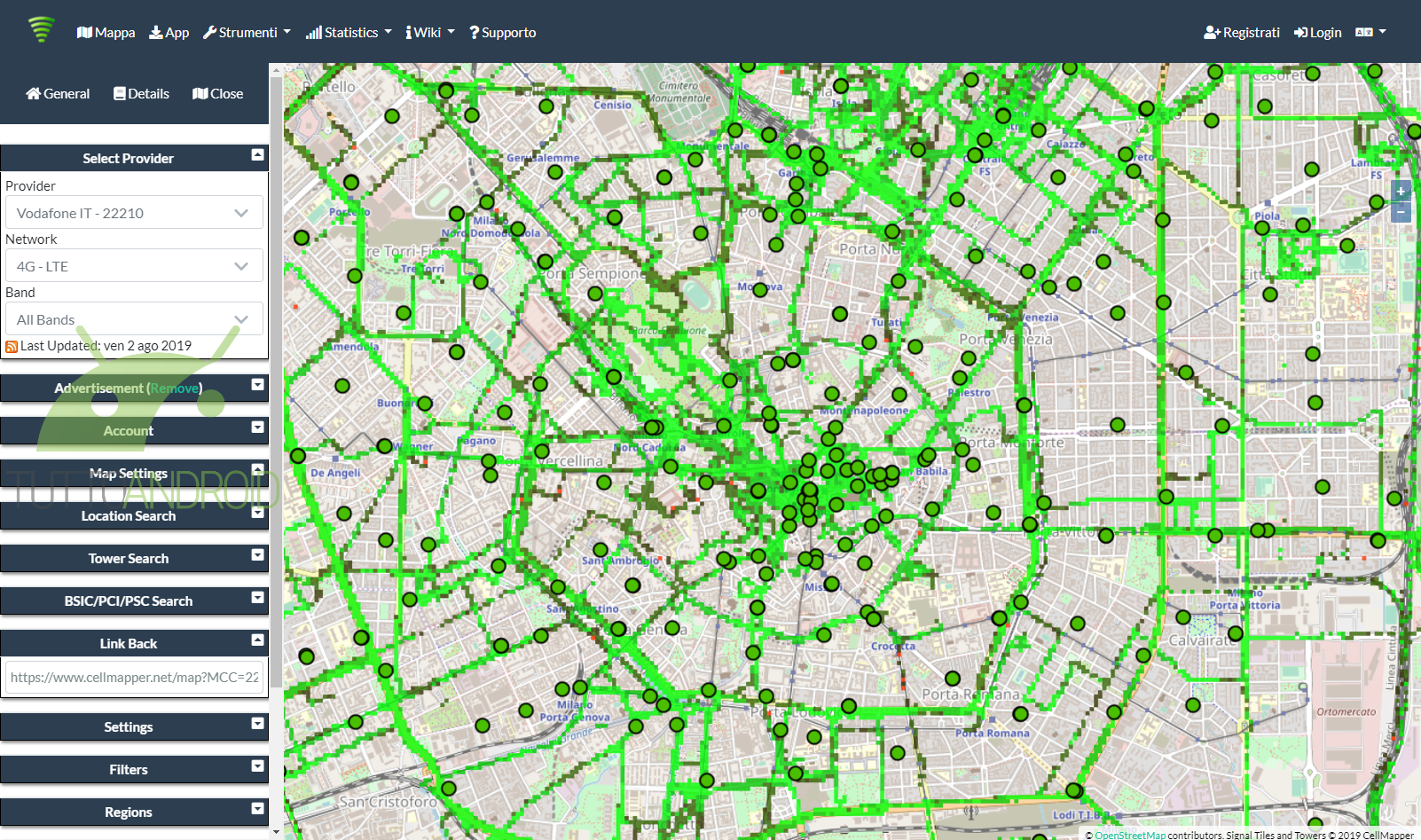
Task: Click the App download icon
Action: point(155,33)
